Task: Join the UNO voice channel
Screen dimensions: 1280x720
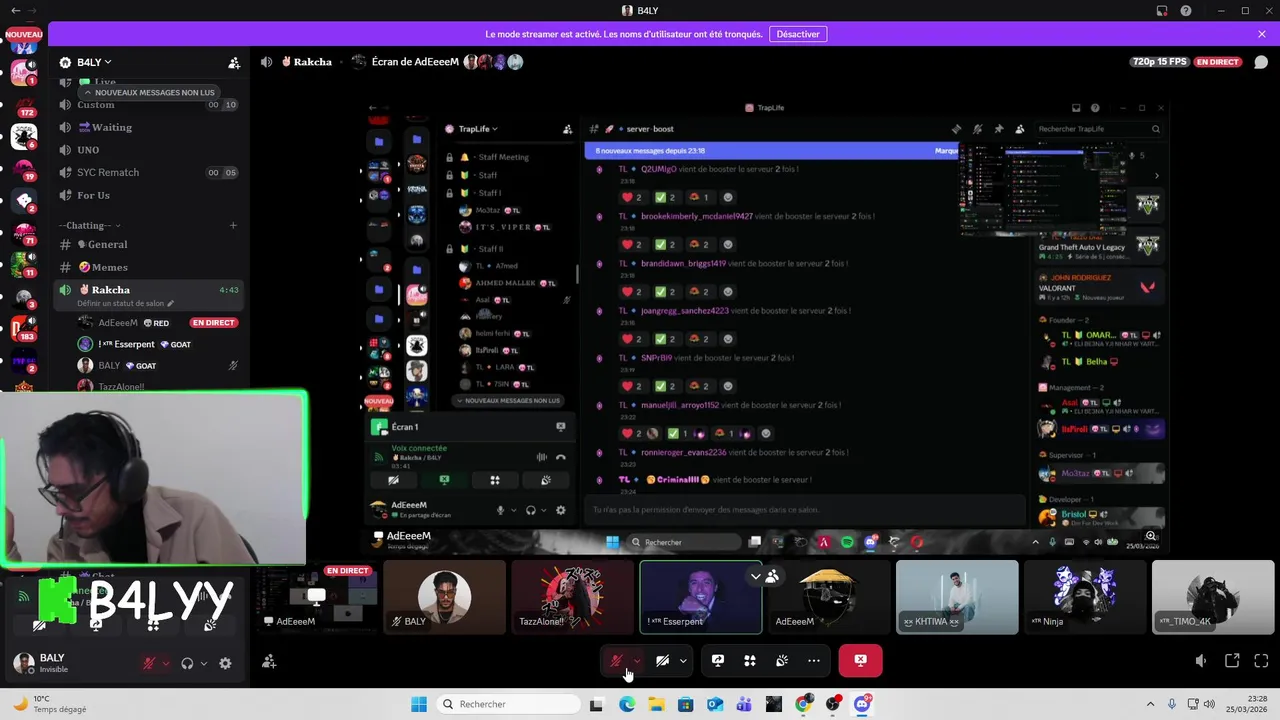Action: (x=149, y=150)
